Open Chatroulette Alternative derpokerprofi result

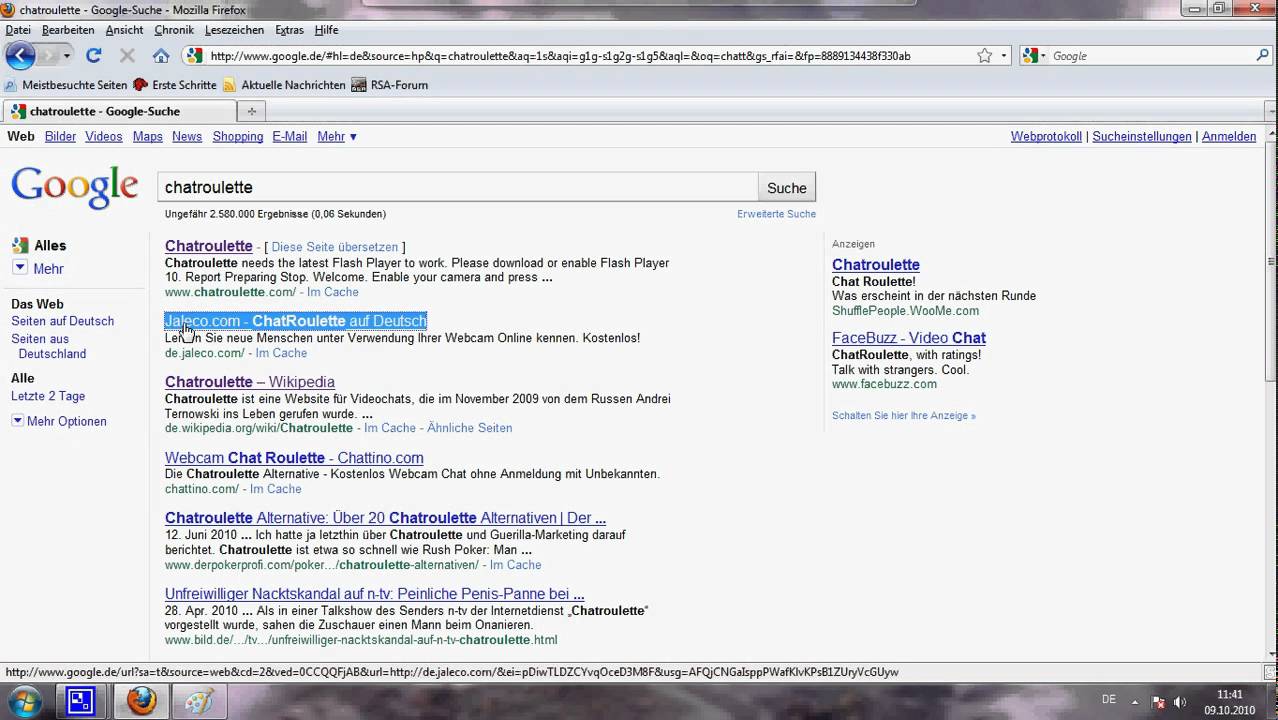[385, 518]
